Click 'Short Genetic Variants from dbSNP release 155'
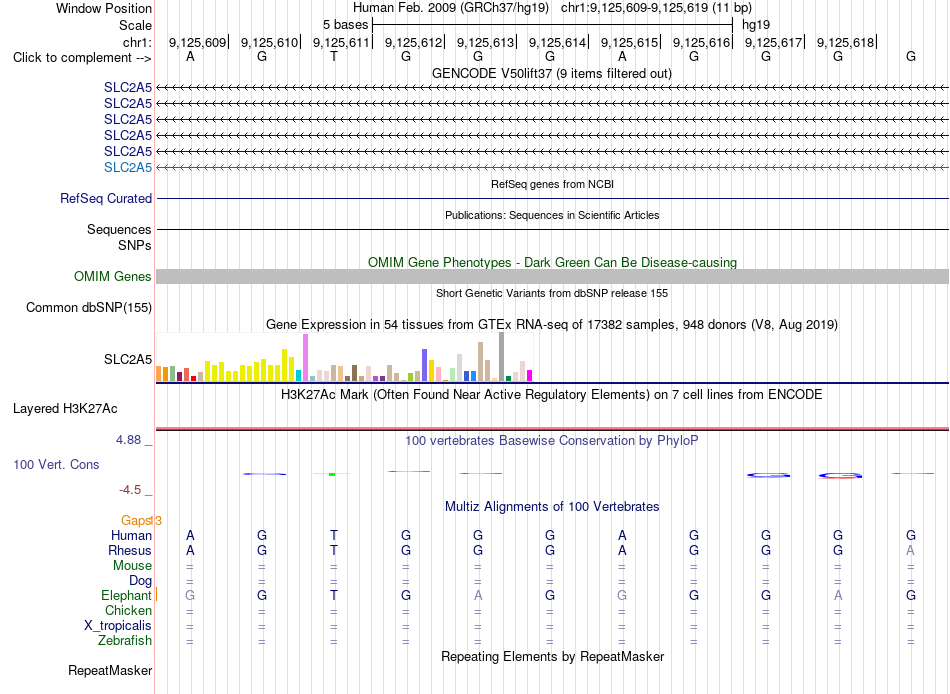950x694 pixels. (x=552, y=293)
